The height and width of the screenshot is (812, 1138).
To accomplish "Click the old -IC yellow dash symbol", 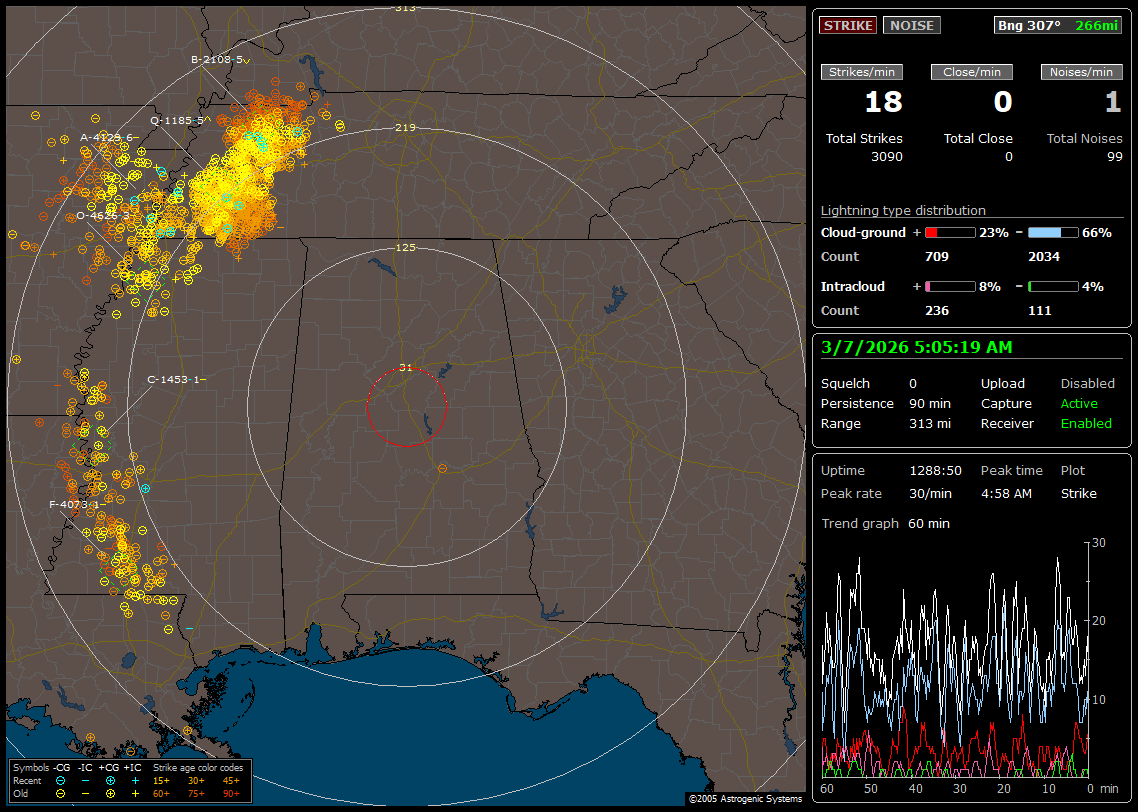I will click(x=86, y=793).
